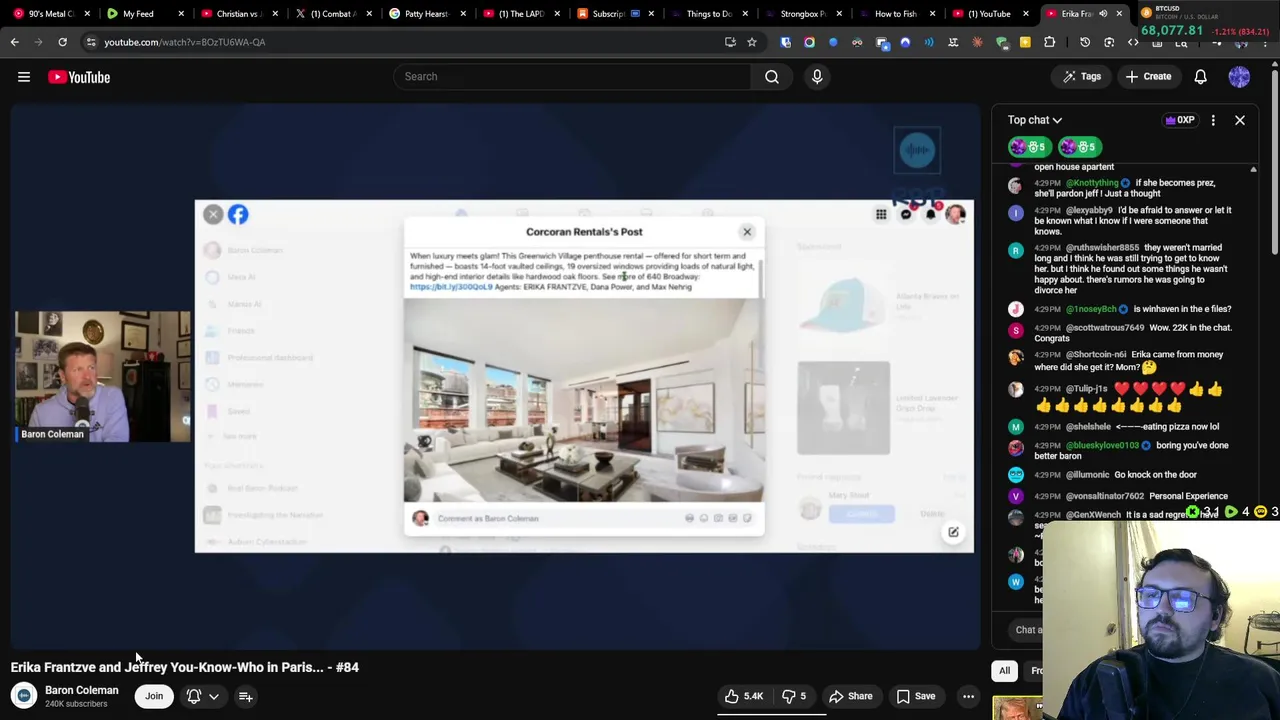Click the @1noseyBch chat username
This screenshot has height=720, width=1280.
1090,309
